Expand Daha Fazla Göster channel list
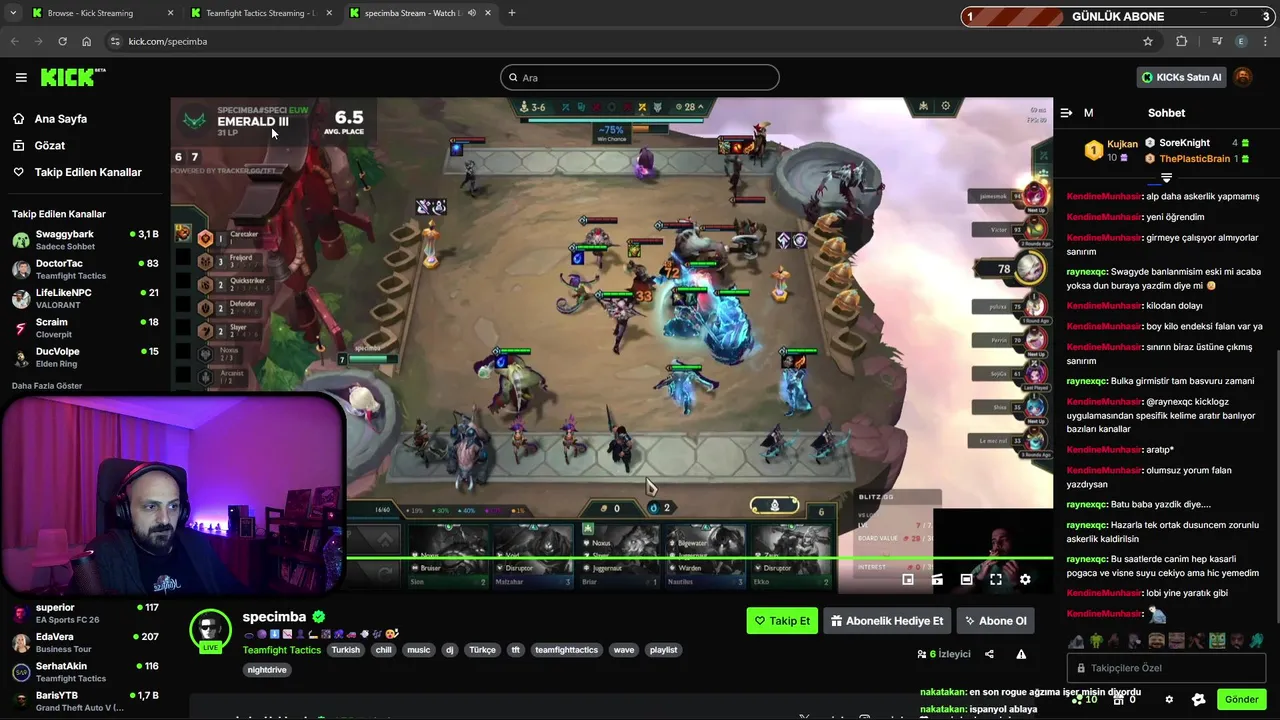 pos(47,386)
